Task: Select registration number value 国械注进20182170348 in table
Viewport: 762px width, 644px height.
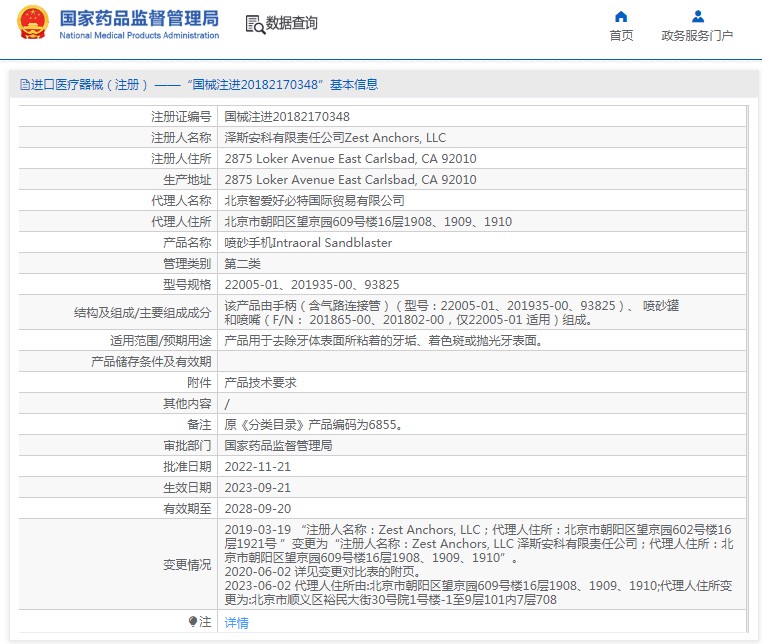Action: tap(287, 117)
